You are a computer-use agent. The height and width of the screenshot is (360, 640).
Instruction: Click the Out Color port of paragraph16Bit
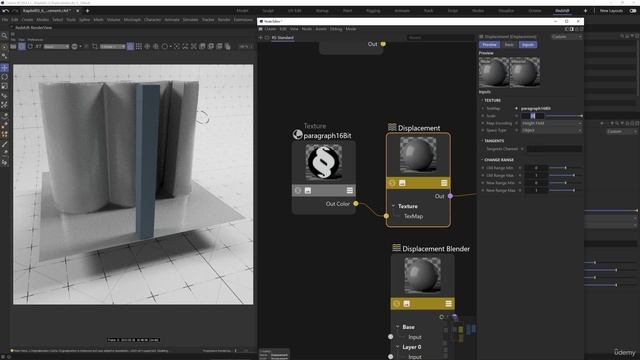(x=356, y=203)
